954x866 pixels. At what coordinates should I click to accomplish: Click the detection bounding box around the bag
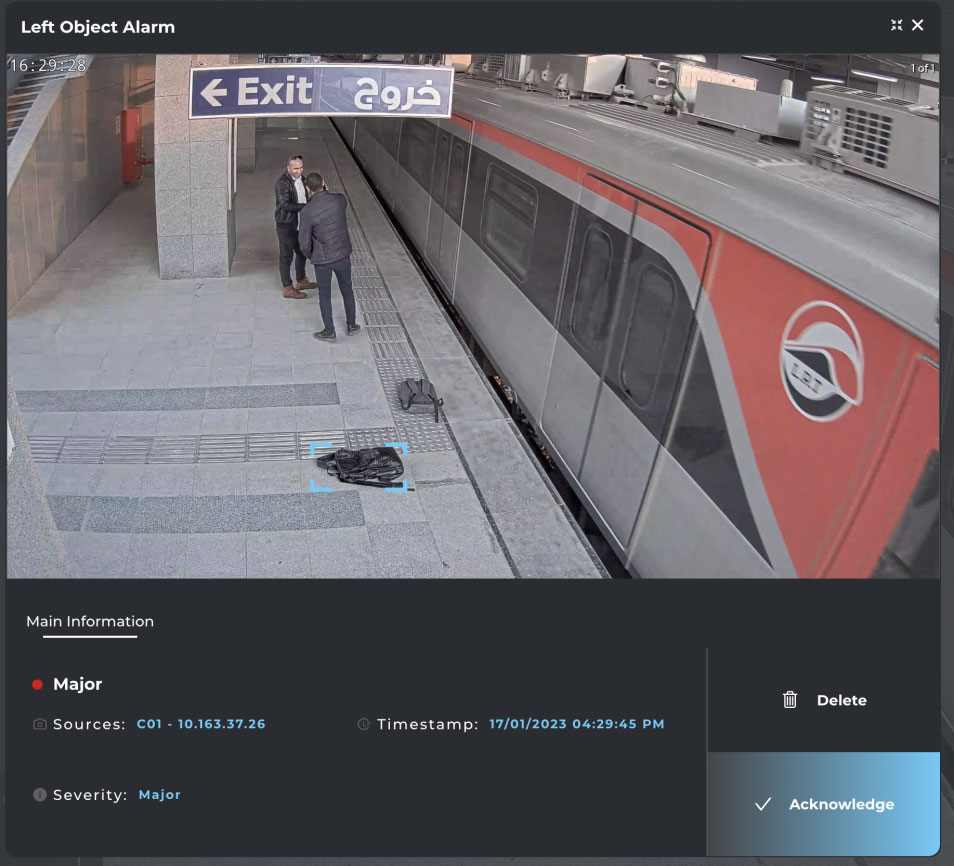tap(360, 465)
